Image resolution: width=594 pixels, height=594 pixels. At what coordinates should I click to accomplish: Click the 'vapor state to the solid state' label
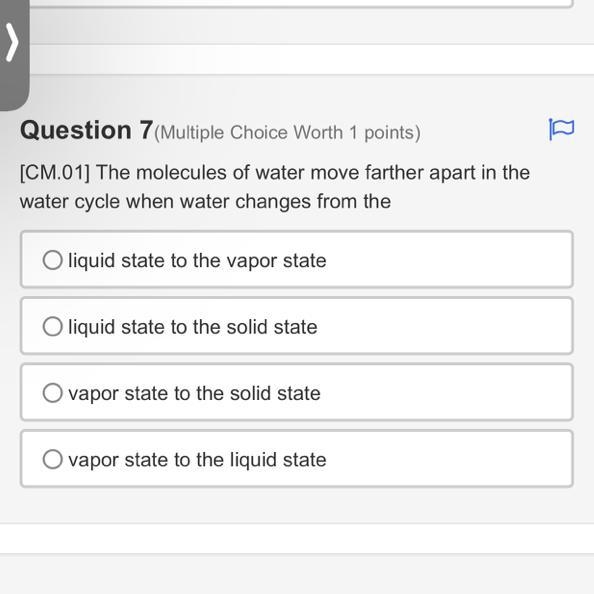pyautogui.click(x=194, y=393)
